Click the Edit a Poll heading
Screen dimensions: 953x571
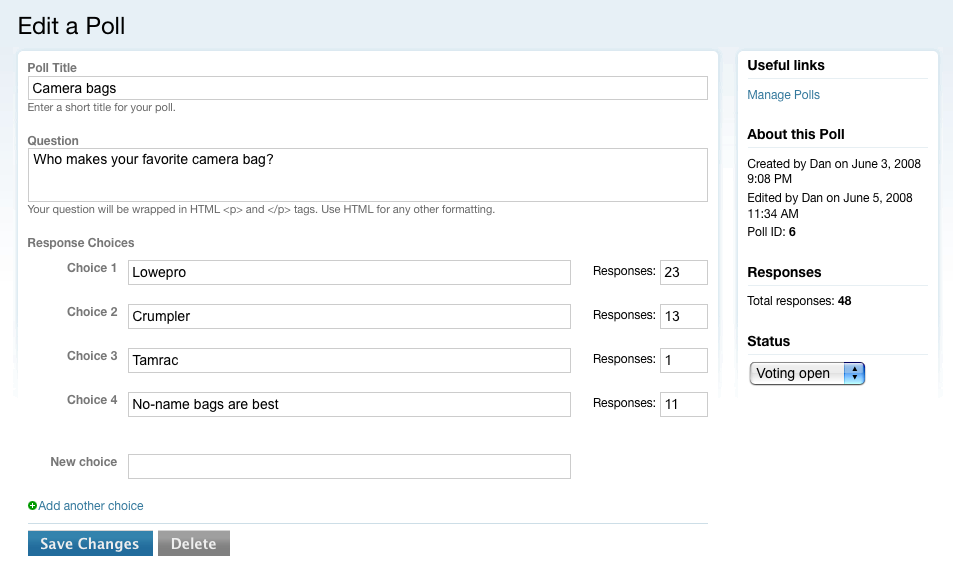click(72, 26)
